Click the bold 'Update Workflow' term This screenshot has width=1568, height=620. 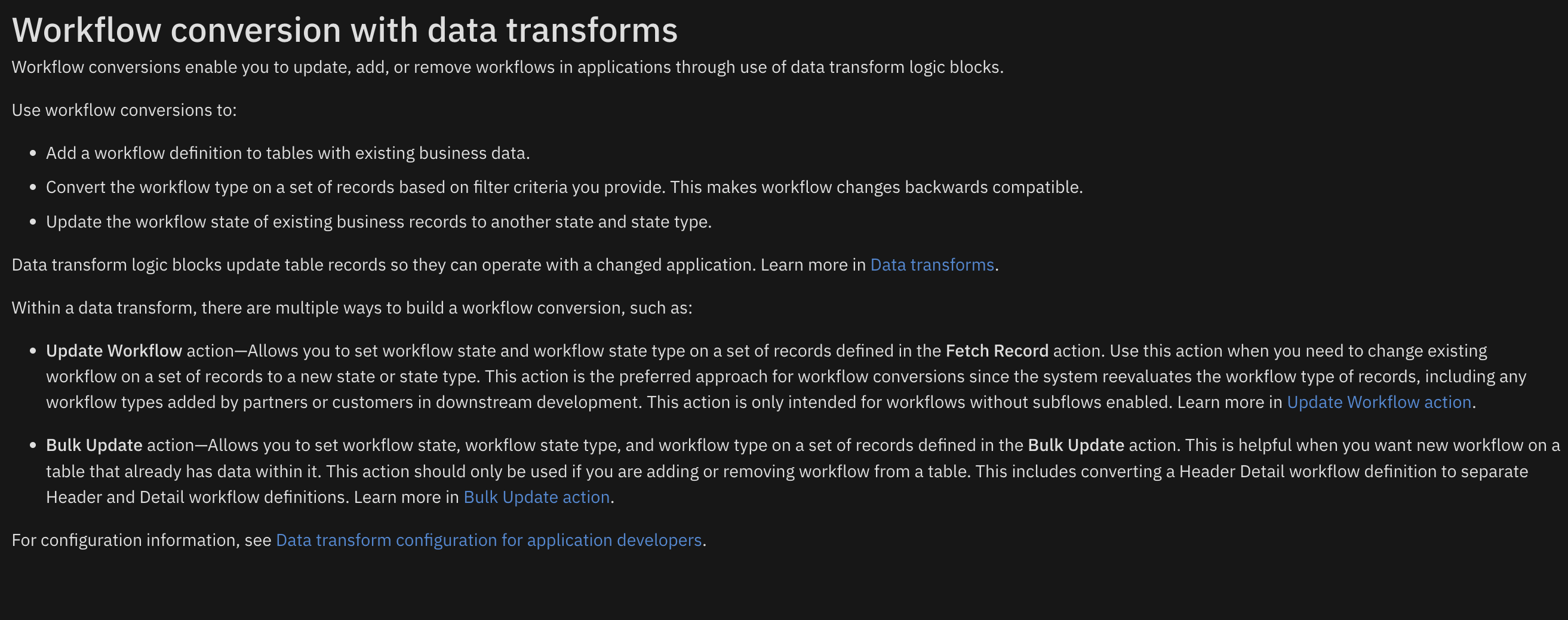[x=114, y=351]
